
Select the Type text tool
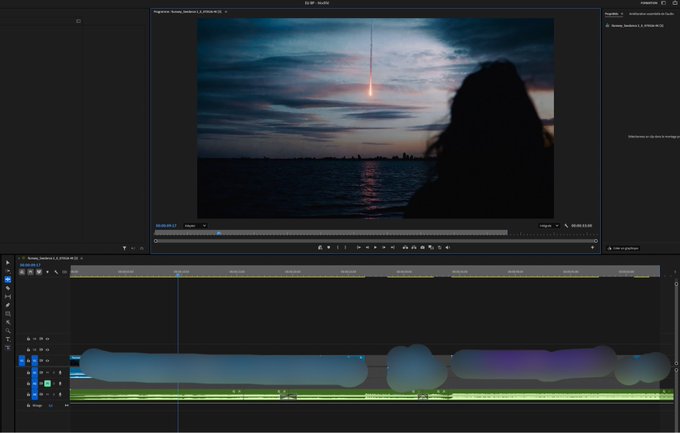tap(8, 339)
